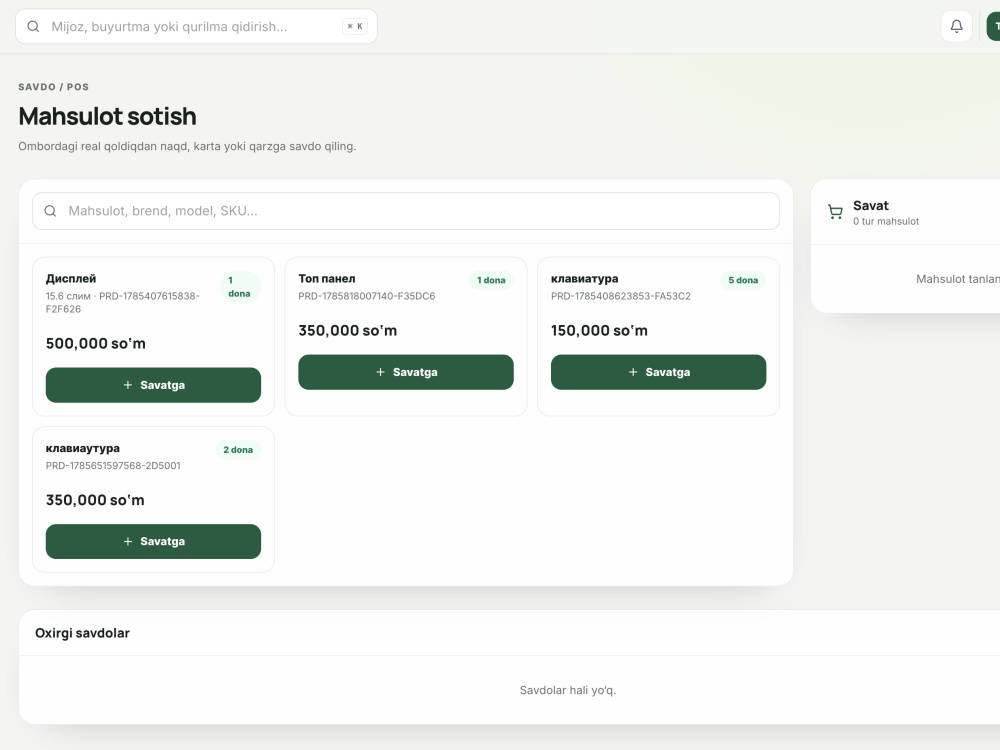
Task: Click the 'Mahsulot sotish' page heading
Action: tap(107, 116)
